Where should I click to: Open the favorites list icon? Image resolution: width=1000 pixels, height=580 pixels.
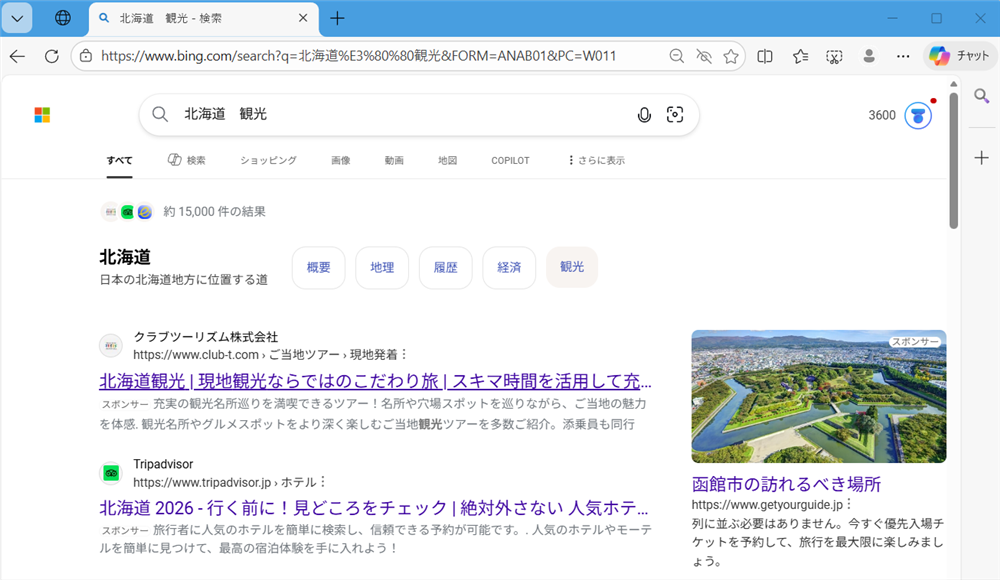(799, 57)
